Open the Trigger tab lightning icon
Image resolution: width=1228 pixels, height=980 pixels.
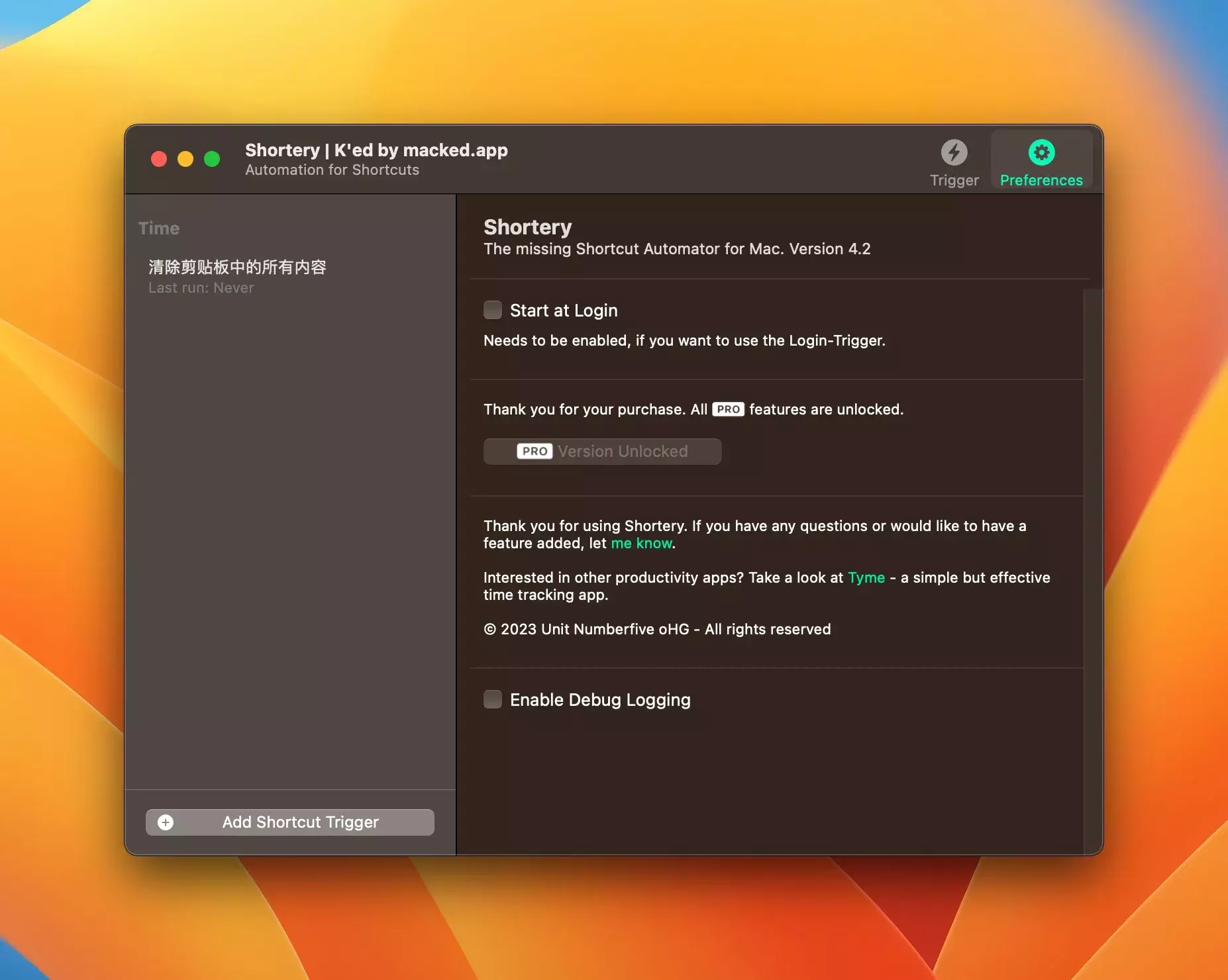point(954,152)
